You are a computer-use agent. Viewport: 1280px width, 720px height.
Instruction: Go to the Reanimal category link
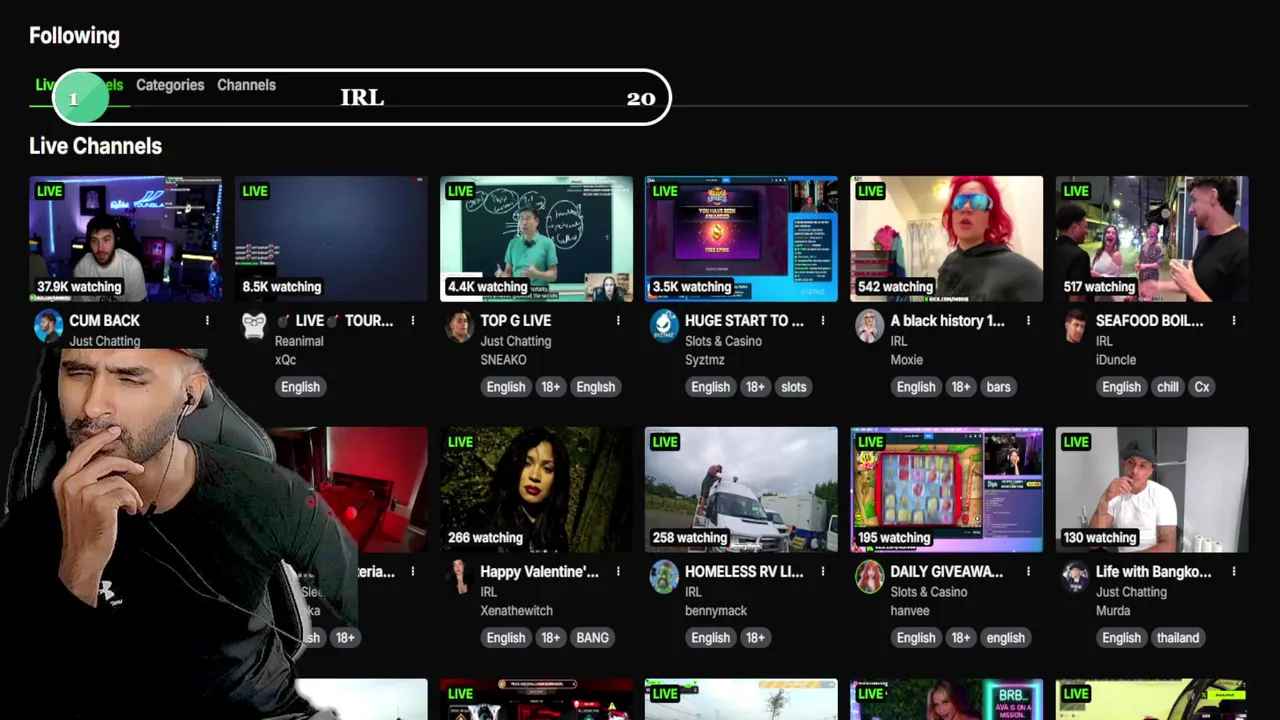click(299, 341)
